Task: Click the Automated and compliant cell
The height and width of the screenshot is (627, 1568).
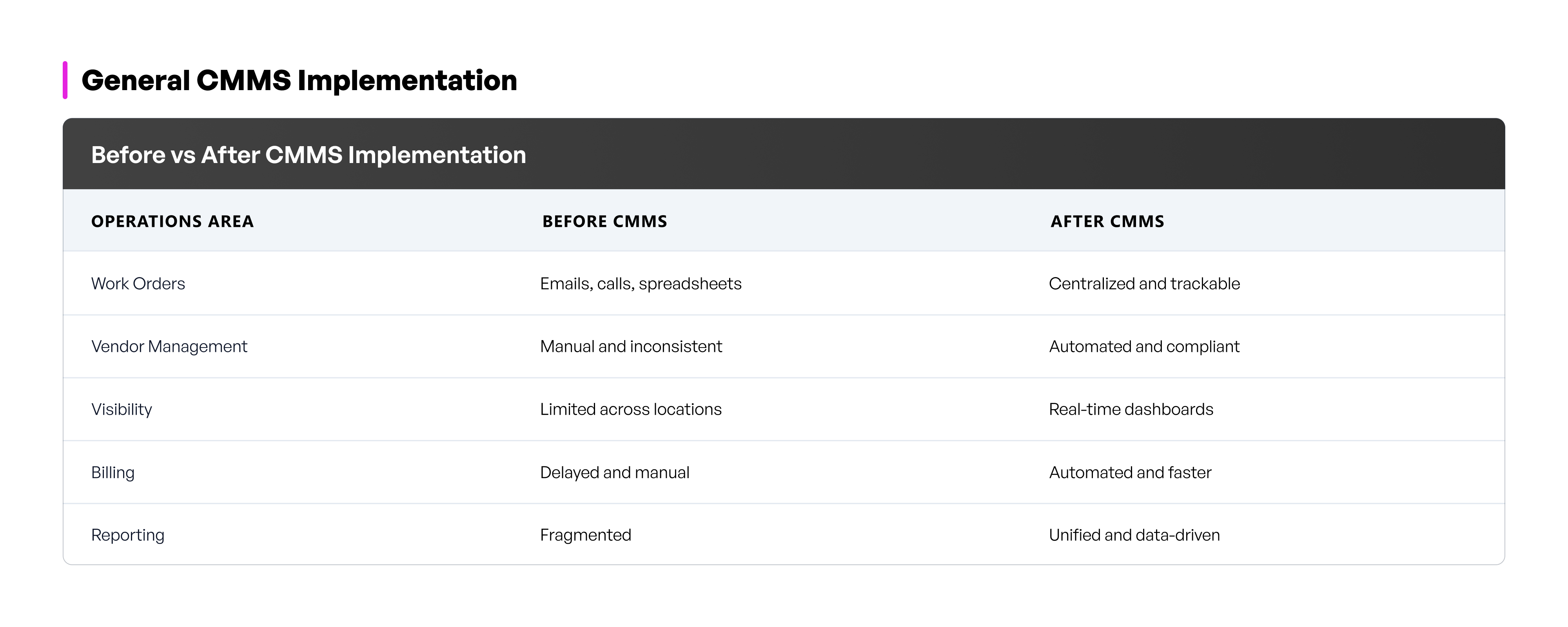Action: click(1144, 346)
